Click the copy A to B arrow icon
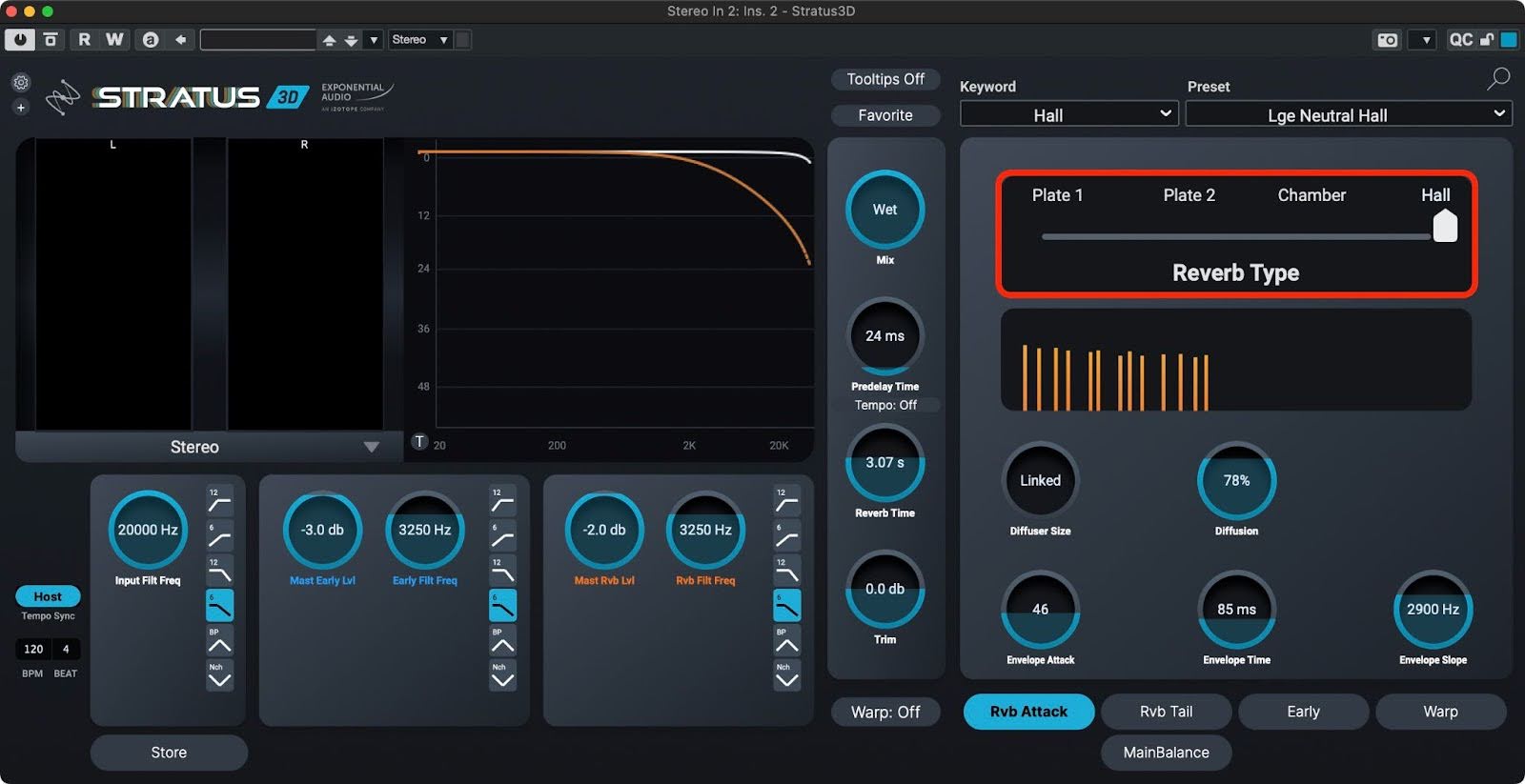Viewport: 1525px width, 784px height. (180, 39)
